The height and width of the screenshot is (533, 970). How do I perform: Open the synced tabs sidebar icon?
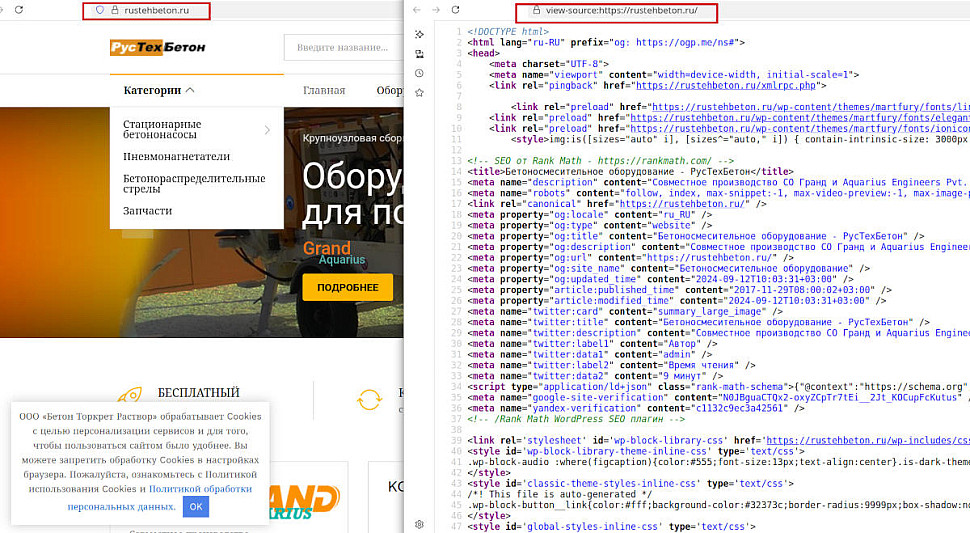(x=419, y=54)
